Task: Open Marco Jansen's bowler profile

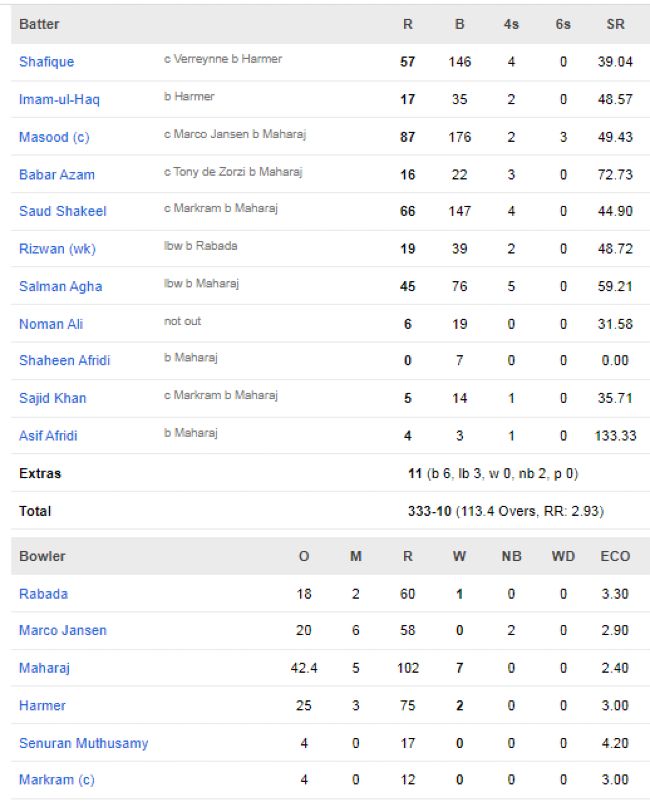Action: pos(62,631)
